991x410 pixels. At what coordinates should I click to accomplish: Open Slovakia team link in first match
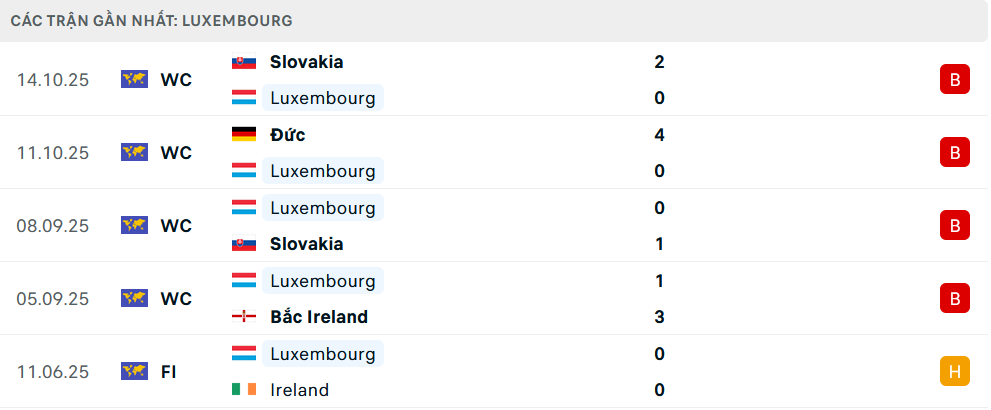coord(306,62)
